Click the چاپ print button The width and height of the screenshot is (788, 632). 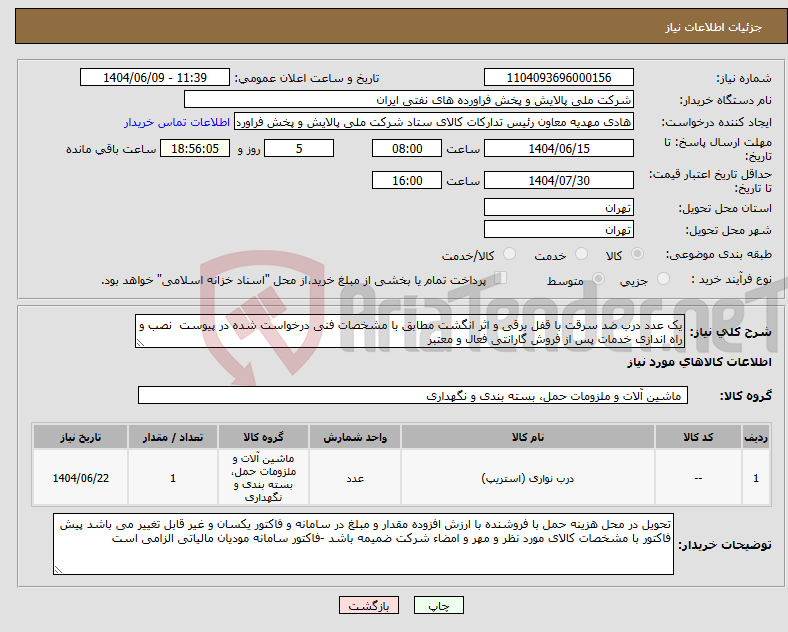[438, 605]
